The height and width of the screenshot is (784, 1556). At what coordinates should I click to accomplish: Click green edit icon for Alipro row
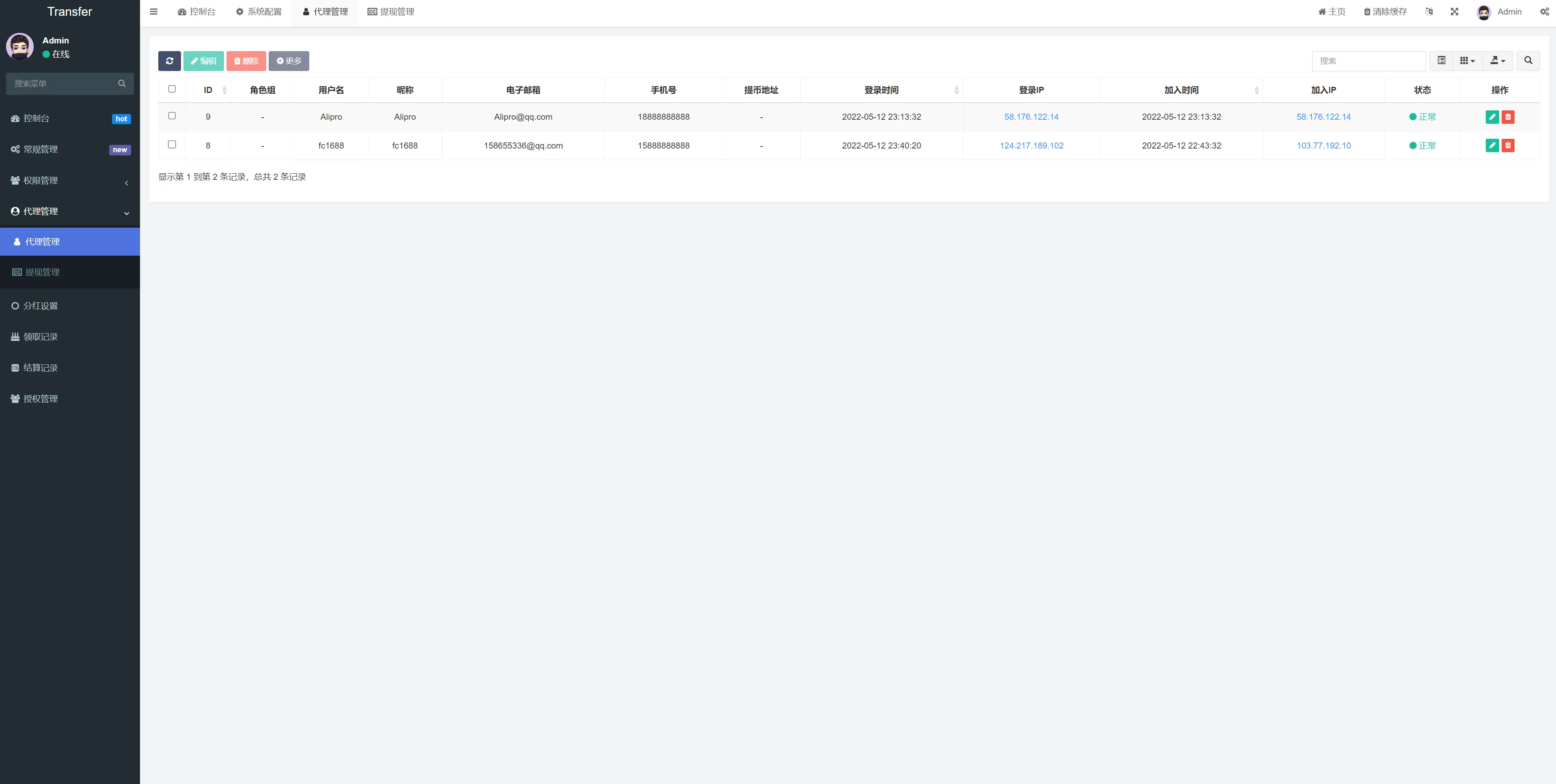1492,117
